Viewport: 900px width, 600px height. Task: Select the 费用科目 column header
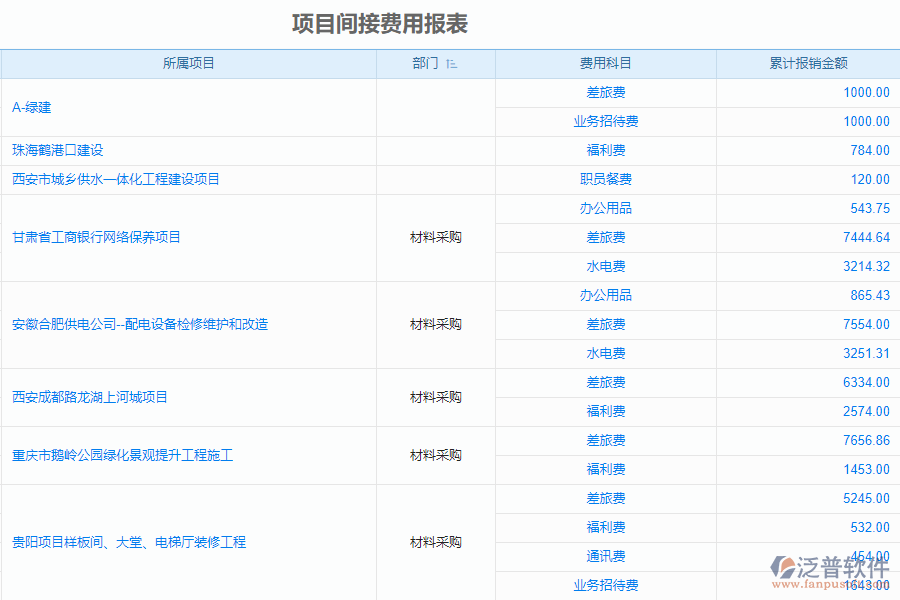[604, 63]
